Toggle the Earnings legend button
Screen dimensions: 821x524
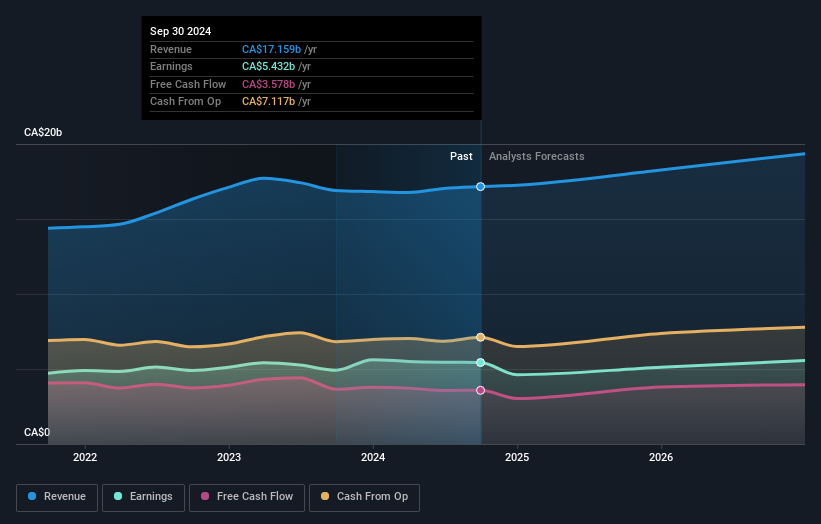(x=143, y=497)
